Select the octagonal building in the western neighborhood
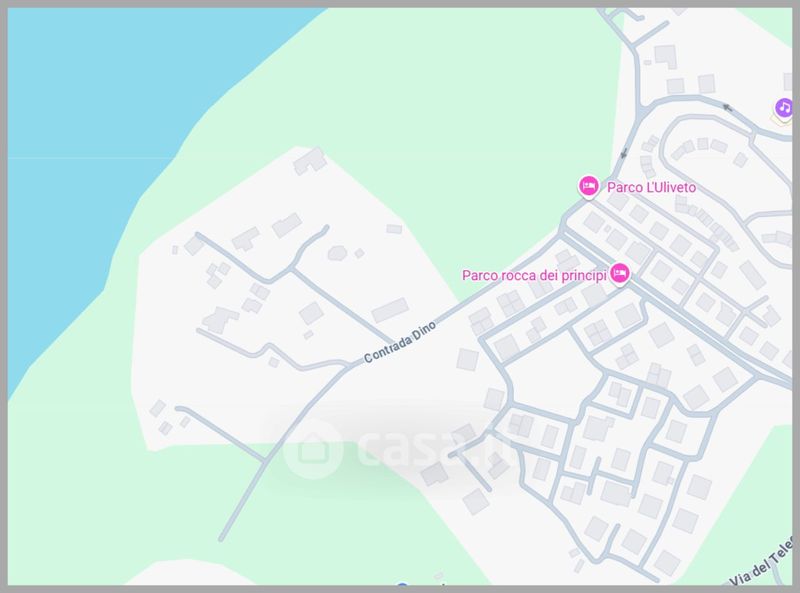Image resolution: width=800 pixels, height=593 pixels. coord(337,252)
